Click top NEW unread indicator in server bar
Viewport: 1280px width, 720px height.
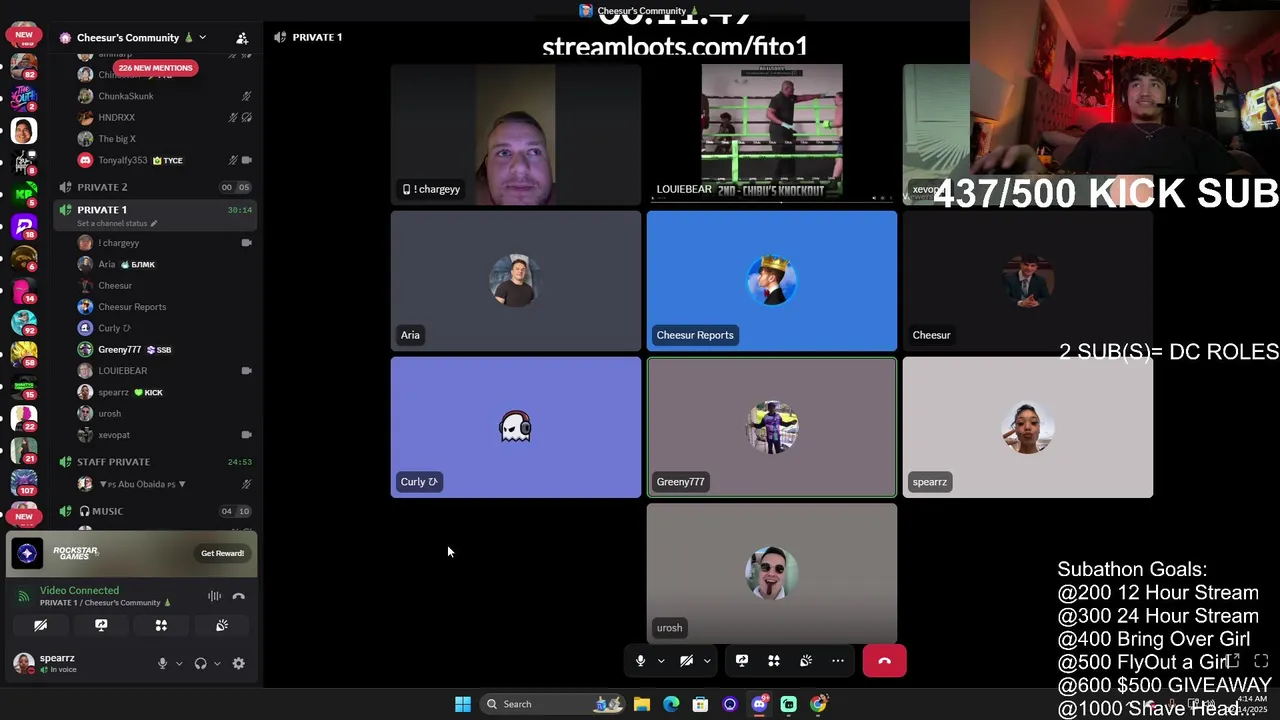(x=24, y=35)
